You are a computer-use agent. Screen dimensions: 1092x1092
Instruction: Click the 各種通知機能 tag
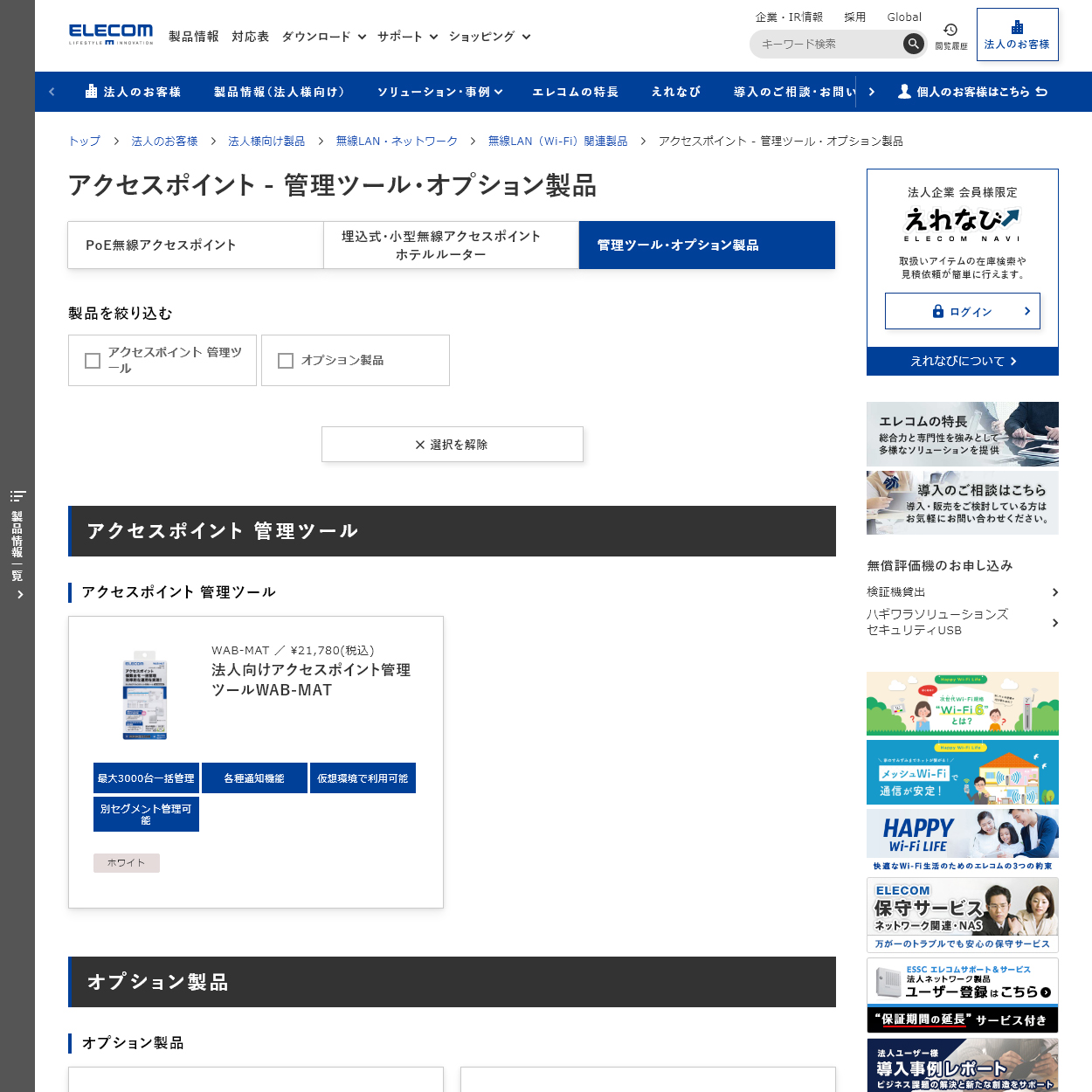[x=254, y=778]
